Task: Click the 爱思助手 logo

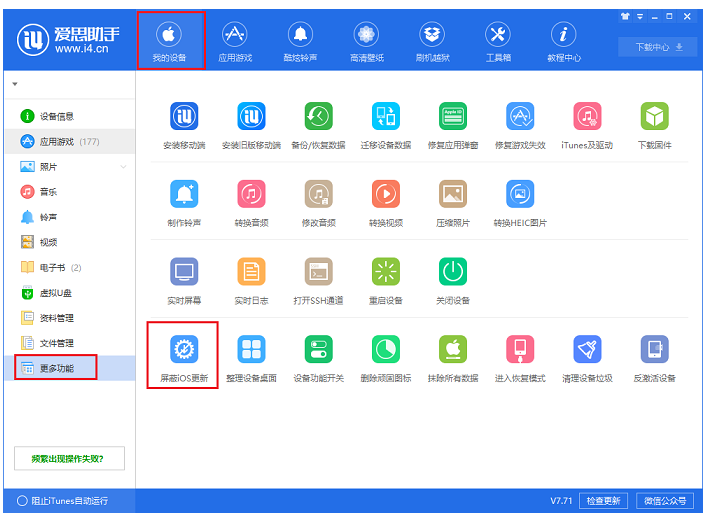Action: point(69,40)
